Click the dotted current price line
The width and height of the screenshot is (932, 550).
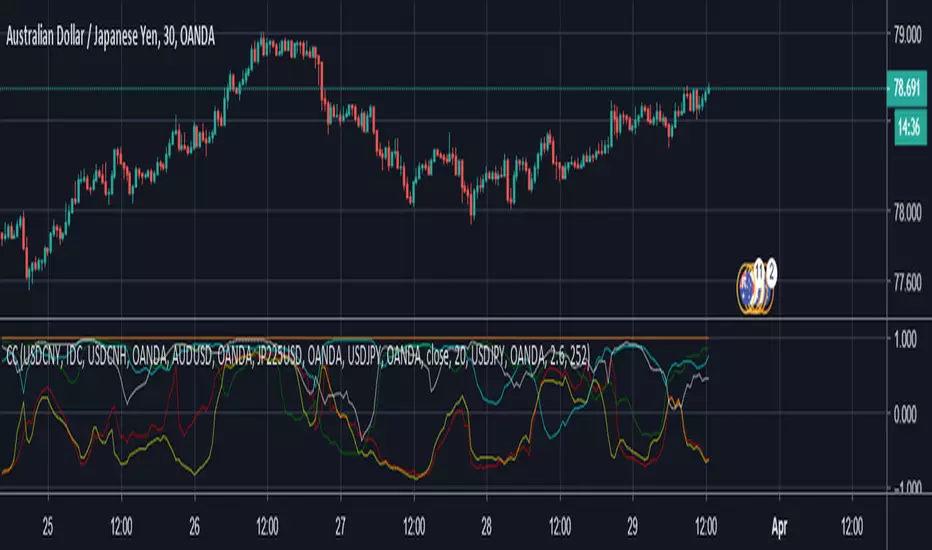443,89
